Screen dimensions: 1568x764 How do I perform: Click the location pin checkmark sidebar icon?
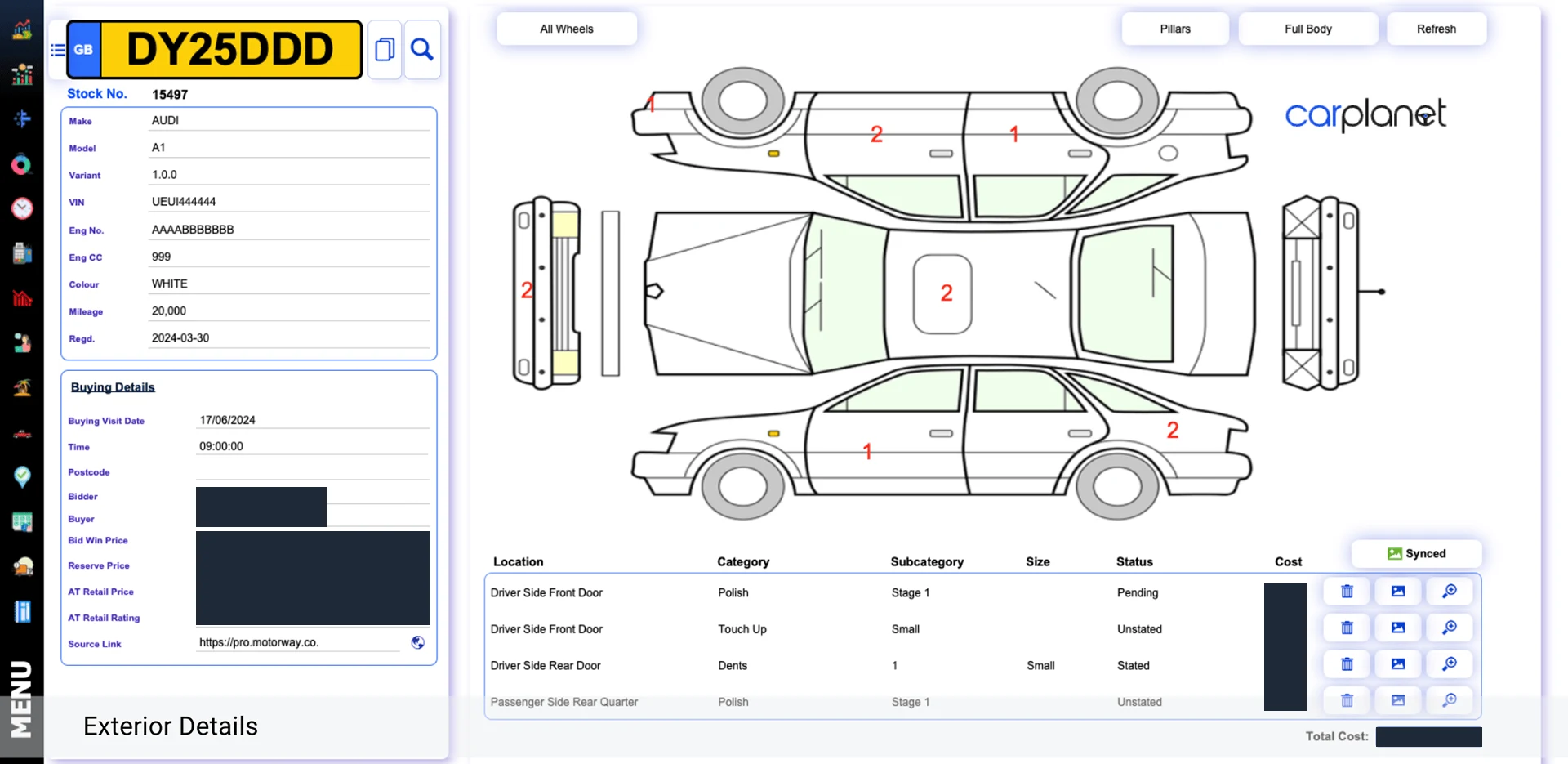[22, 476]
